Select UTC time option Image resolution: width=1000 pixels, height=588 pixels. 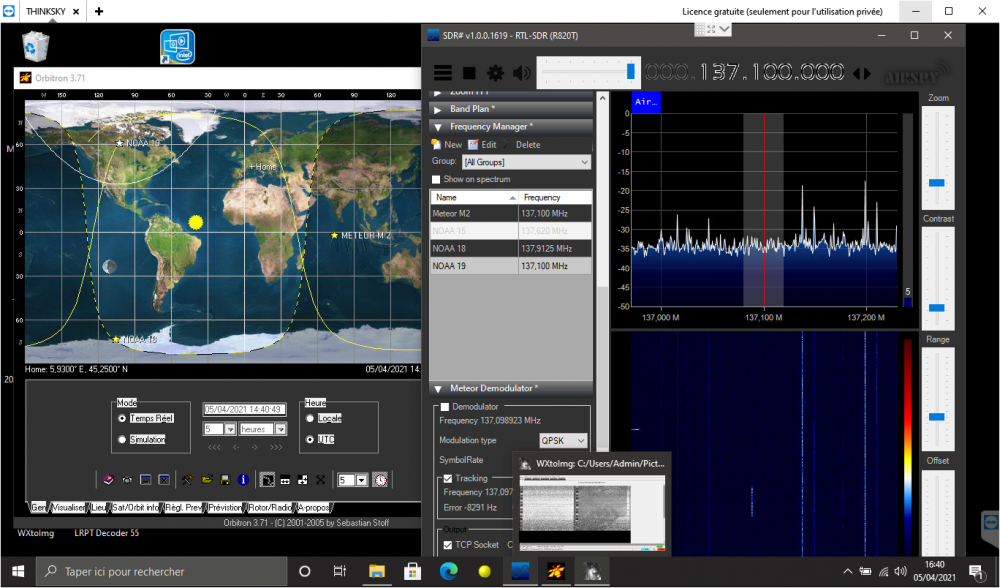(x=310, y=439)
